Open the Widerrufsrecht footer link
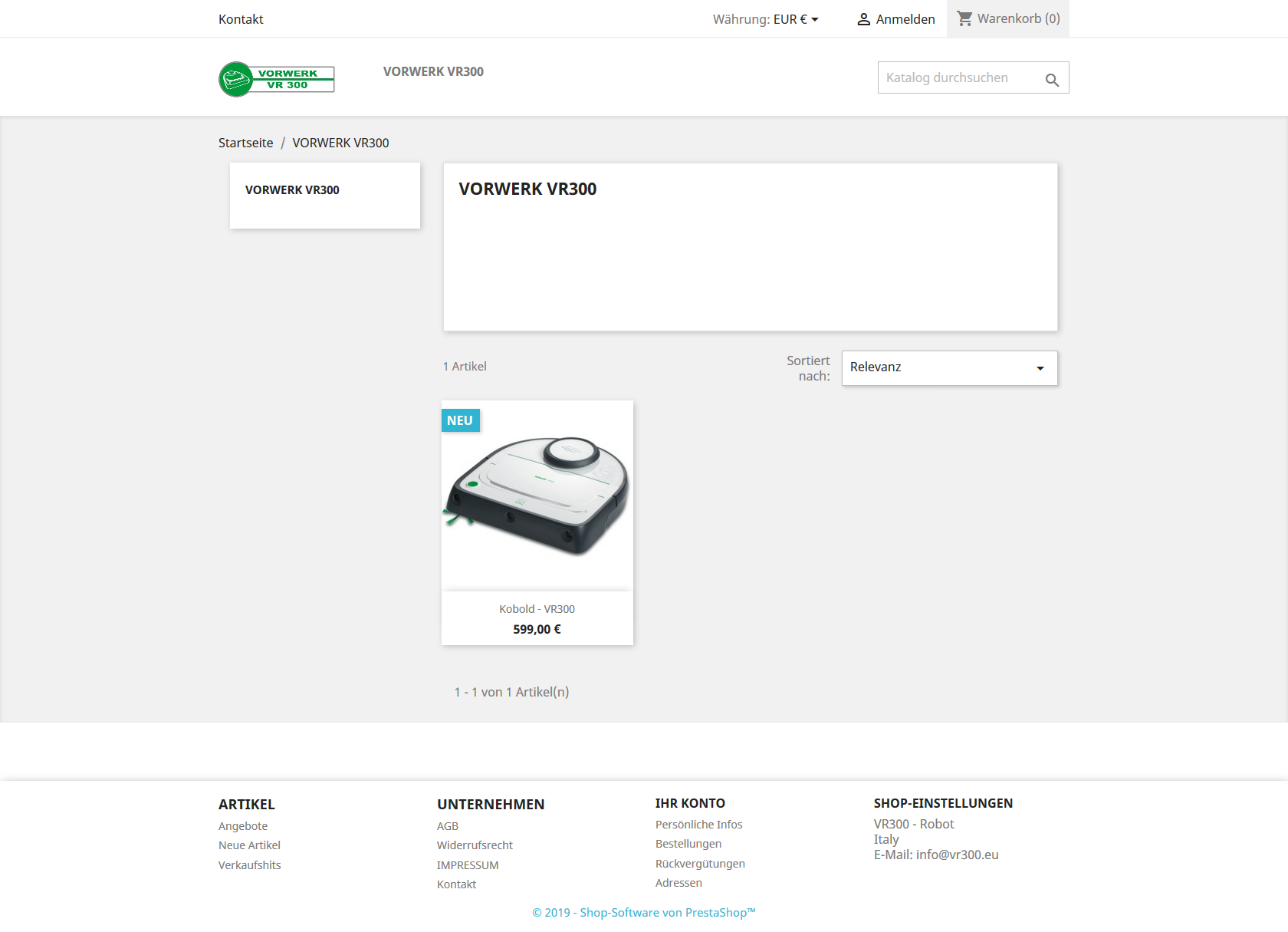Screen dimensions: 1288x932 click(475, 845)
